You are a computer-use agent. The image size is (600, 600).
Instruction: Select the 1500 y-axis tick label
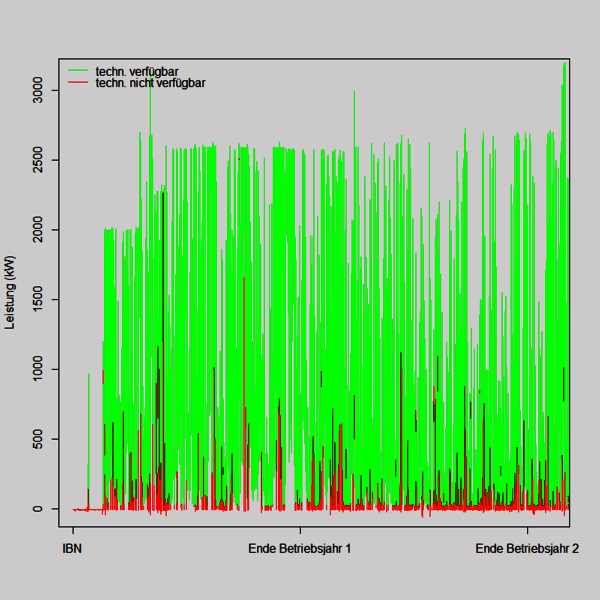[38, 300]
